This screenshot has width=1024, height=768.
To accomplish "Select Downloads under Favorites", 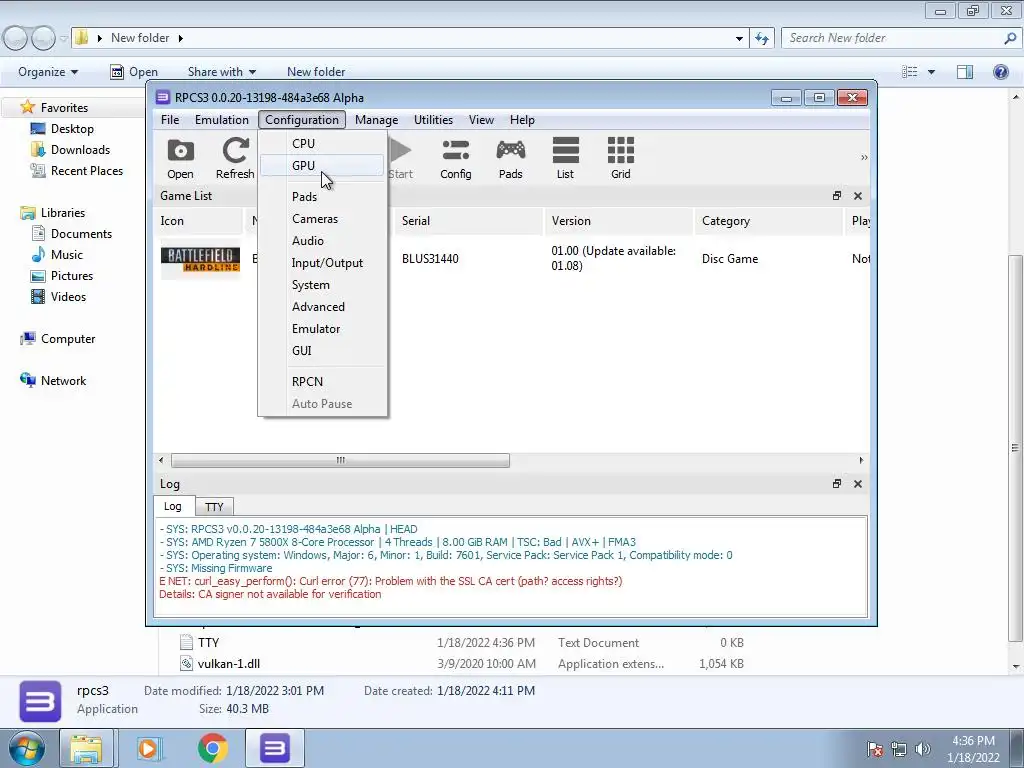I will pos(71,150).
